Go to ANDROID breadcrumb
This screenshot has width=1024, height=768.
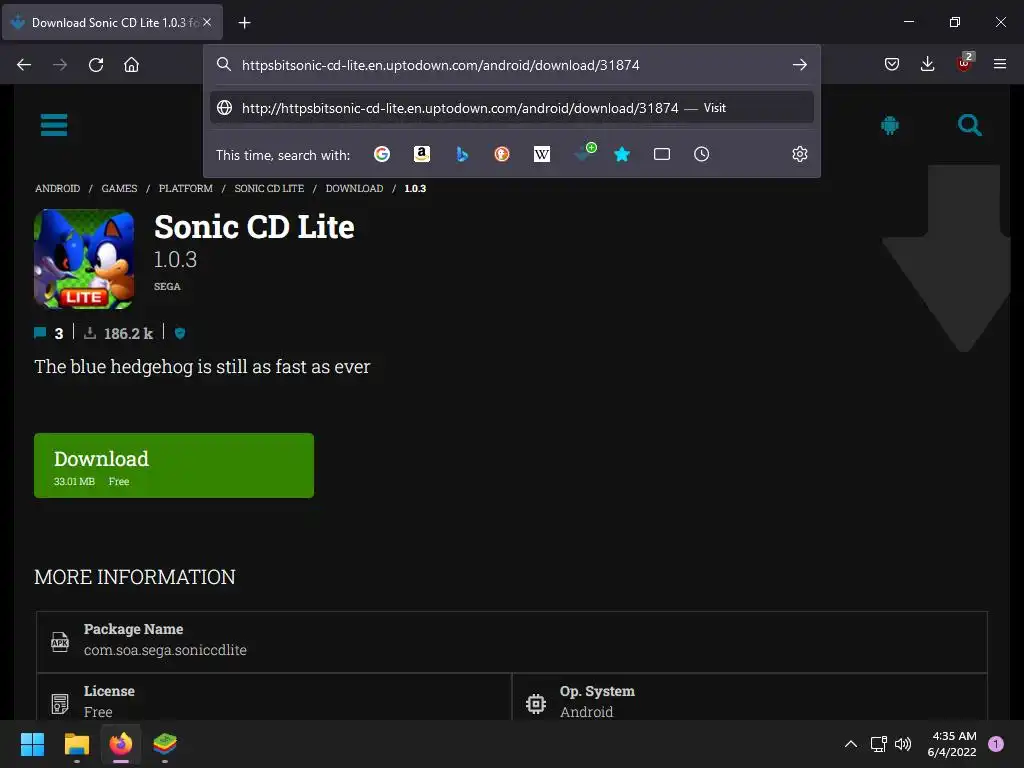click(x=57, y=188)
